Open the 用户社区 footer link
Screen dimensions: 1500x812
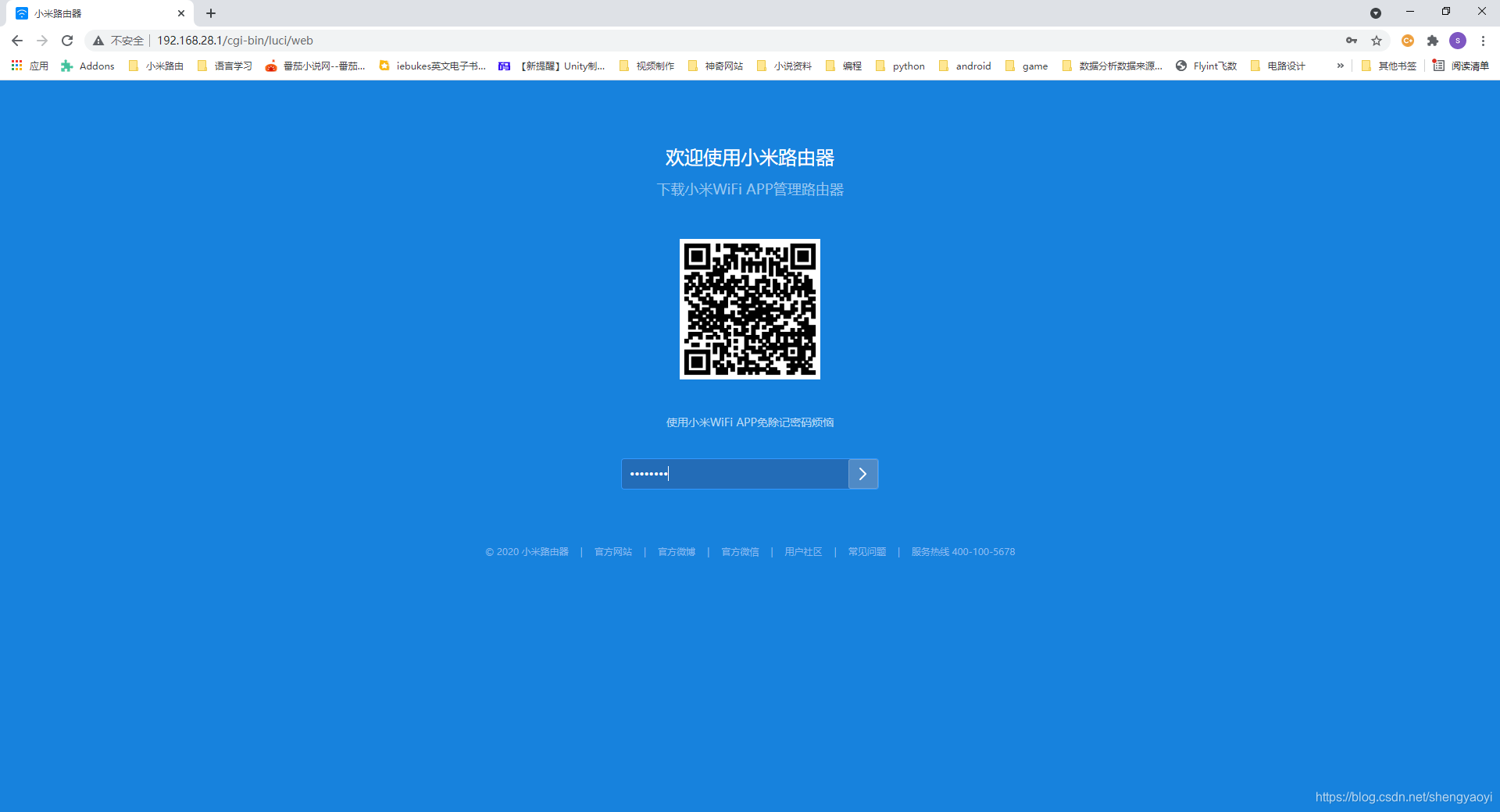pyautogui.click(x=803, y=552)
